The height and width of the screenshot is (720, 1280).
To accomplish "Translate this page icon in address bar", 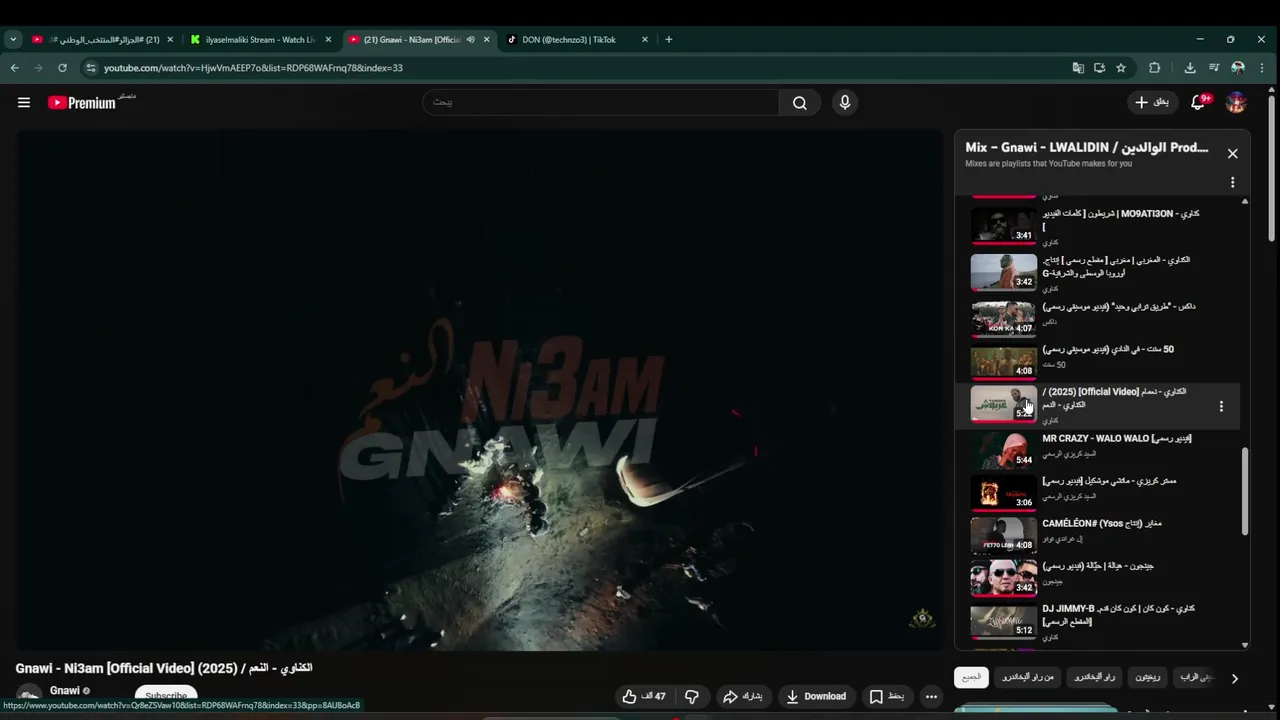I will pyautogui.click(x=1078, y=68).
